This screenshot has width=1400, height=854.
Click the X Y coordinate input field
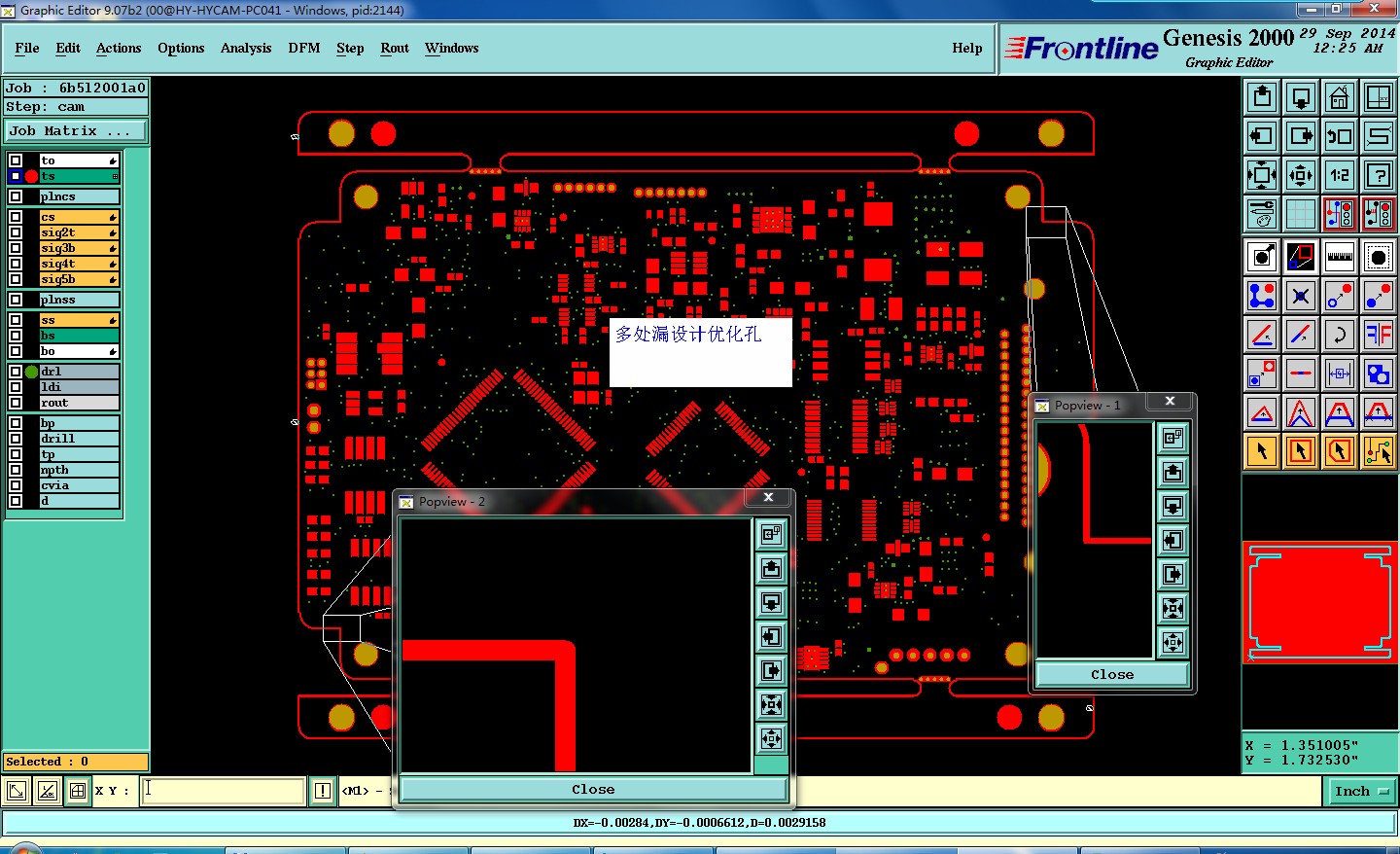(x=223, y=791)
